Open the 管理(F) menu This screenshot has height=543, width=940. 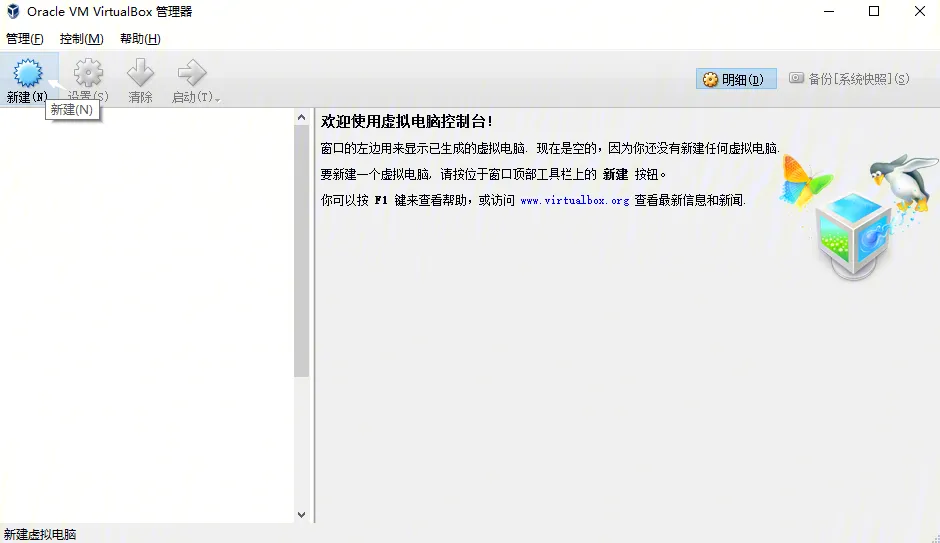(25, 39)
